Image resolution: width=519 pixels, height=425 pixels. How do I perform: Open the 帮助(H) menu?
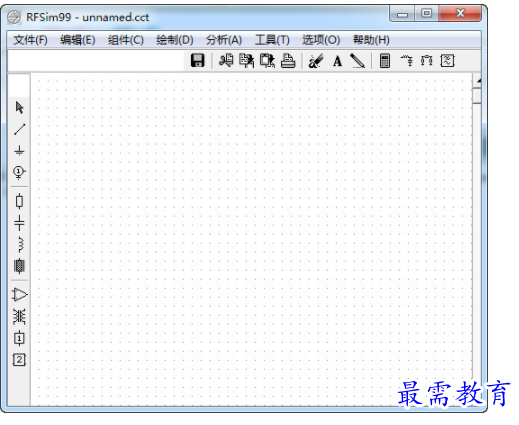click(371, 40)
